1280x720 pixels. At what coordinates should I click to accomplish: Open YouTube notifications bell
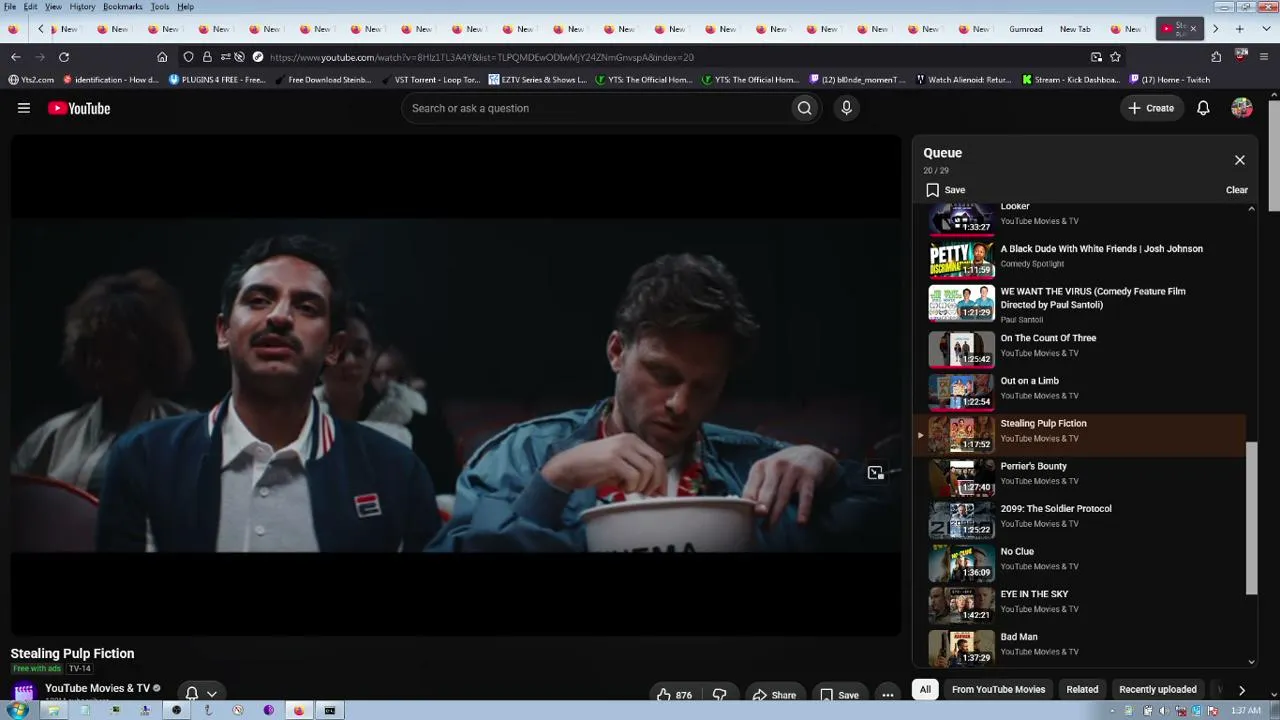pyautogui.click(x=1203, y=108)
